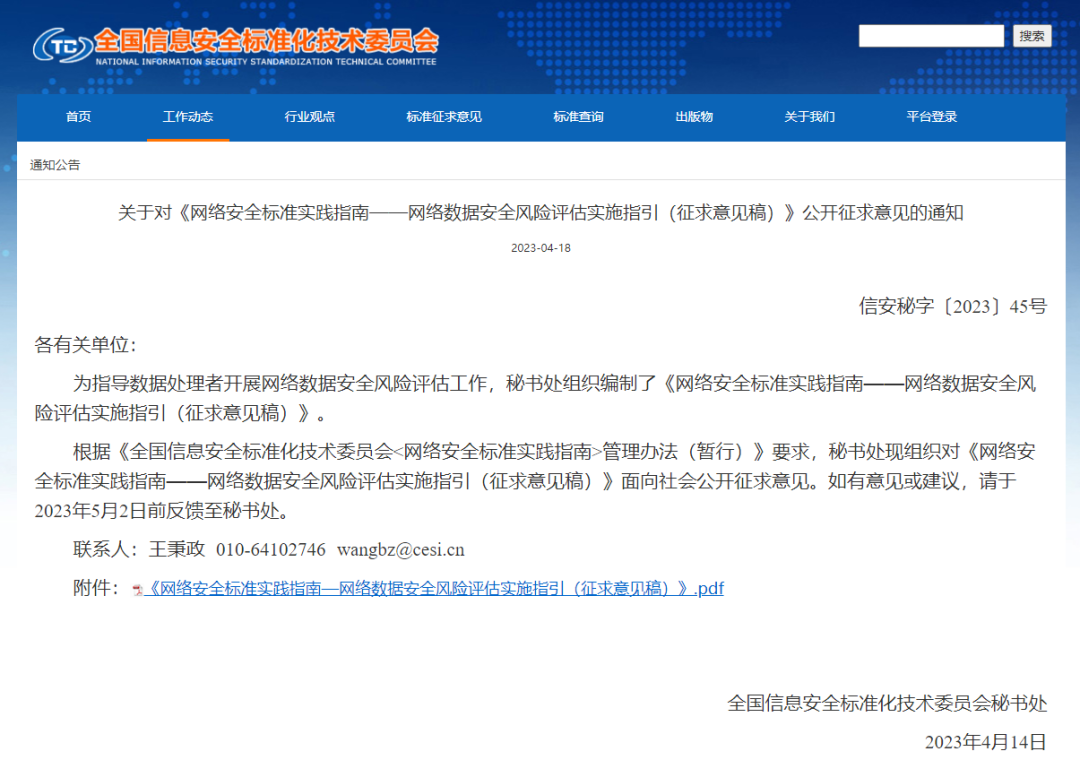The height and width of the screenshot is (760, 1080).
Task: Click the 附件 label
Action: click(x=96, y=588)
